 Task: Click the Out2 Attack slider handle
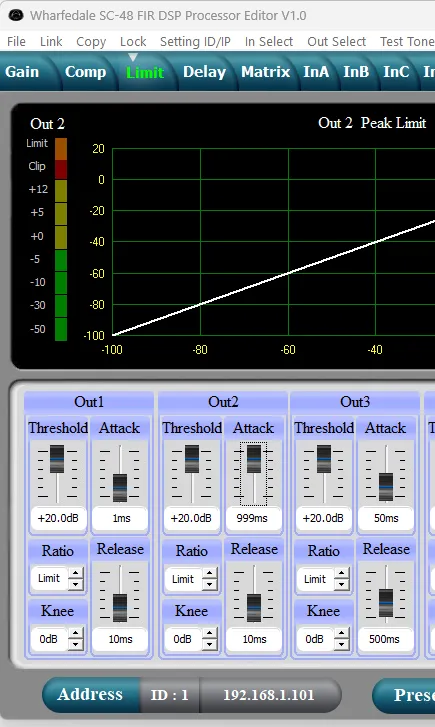click(254, 459)
